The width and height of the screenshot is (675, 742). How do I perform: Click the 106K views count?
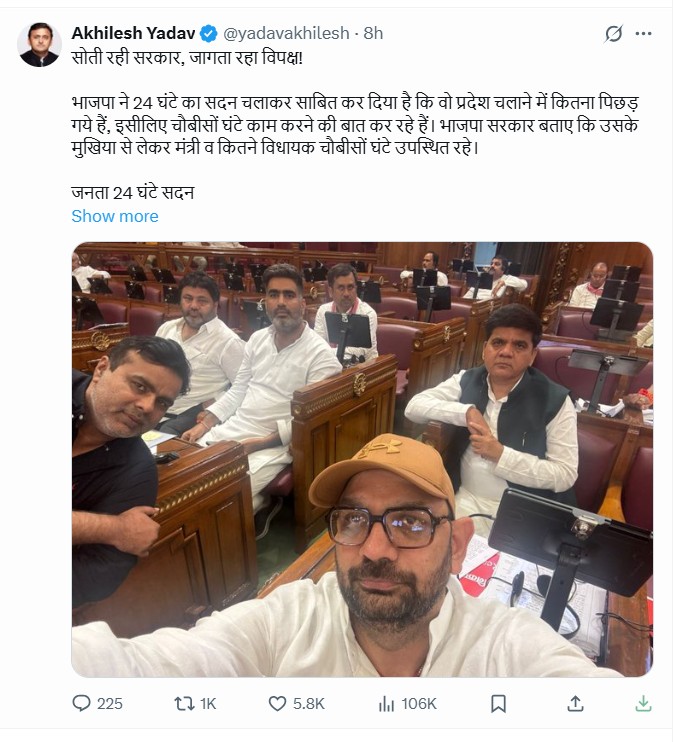(419, 704)
